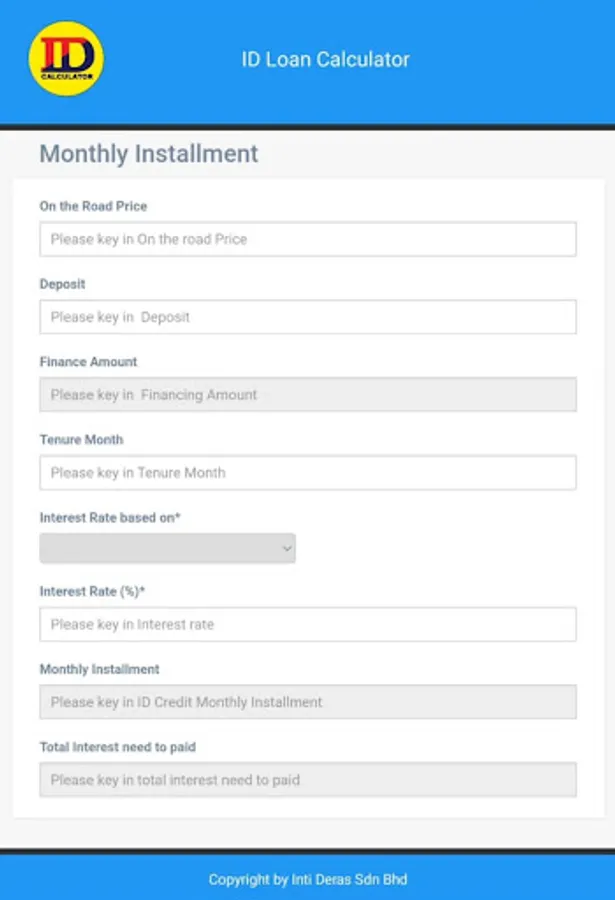Click the Copyright by Inti Deras footer text
Viewport: 615px width, 900px height.
(307, 880)
